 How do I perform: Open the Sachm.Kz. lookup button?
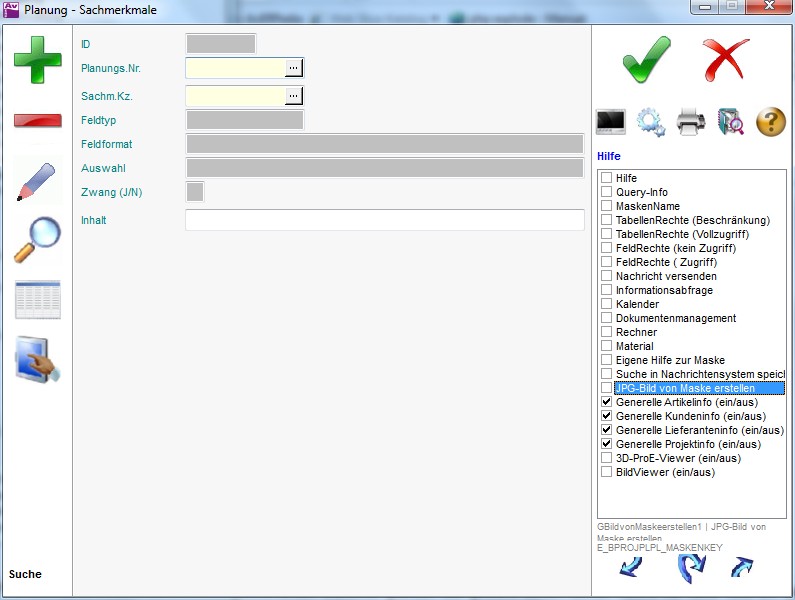(x=293, y=96)
